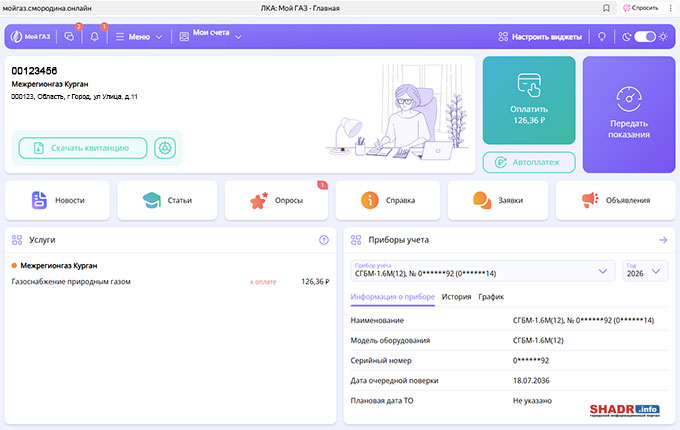Click the Автоплатеж button

(528, 162)
